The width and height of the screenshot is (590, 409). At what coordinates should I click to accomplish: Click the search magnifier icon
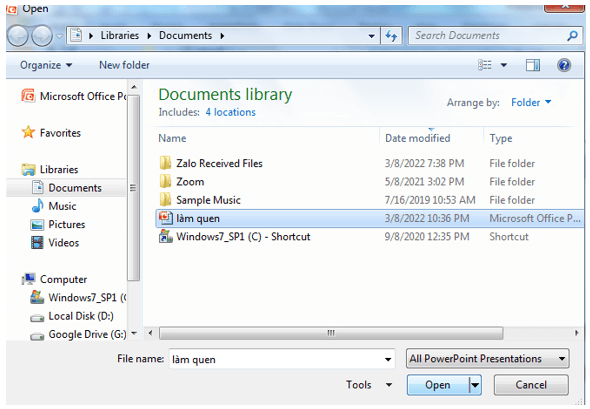pyautogui.click(x=572, y=36)
